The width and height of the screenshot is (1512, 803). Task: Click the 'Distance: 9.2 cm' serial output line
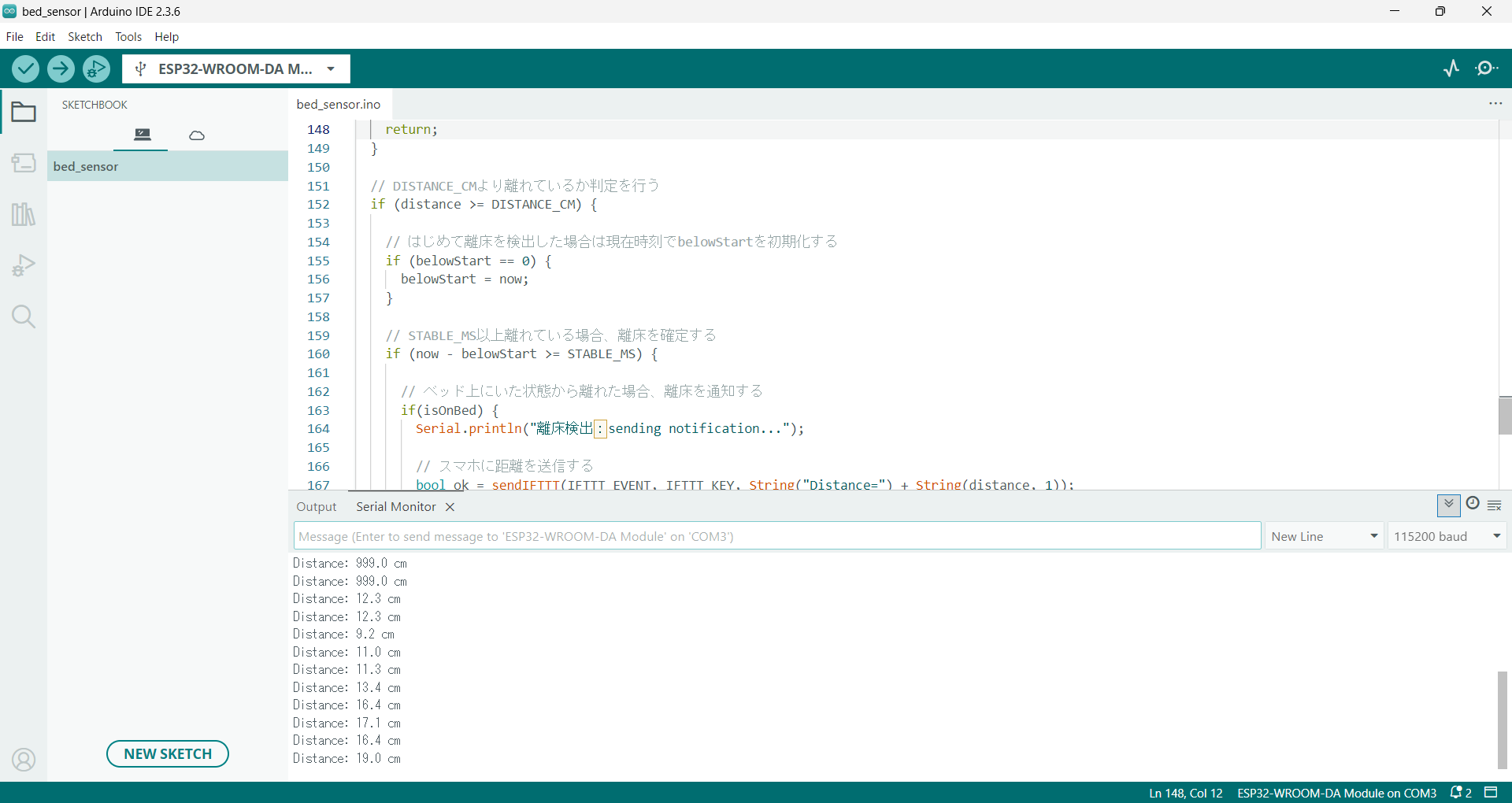343,635
